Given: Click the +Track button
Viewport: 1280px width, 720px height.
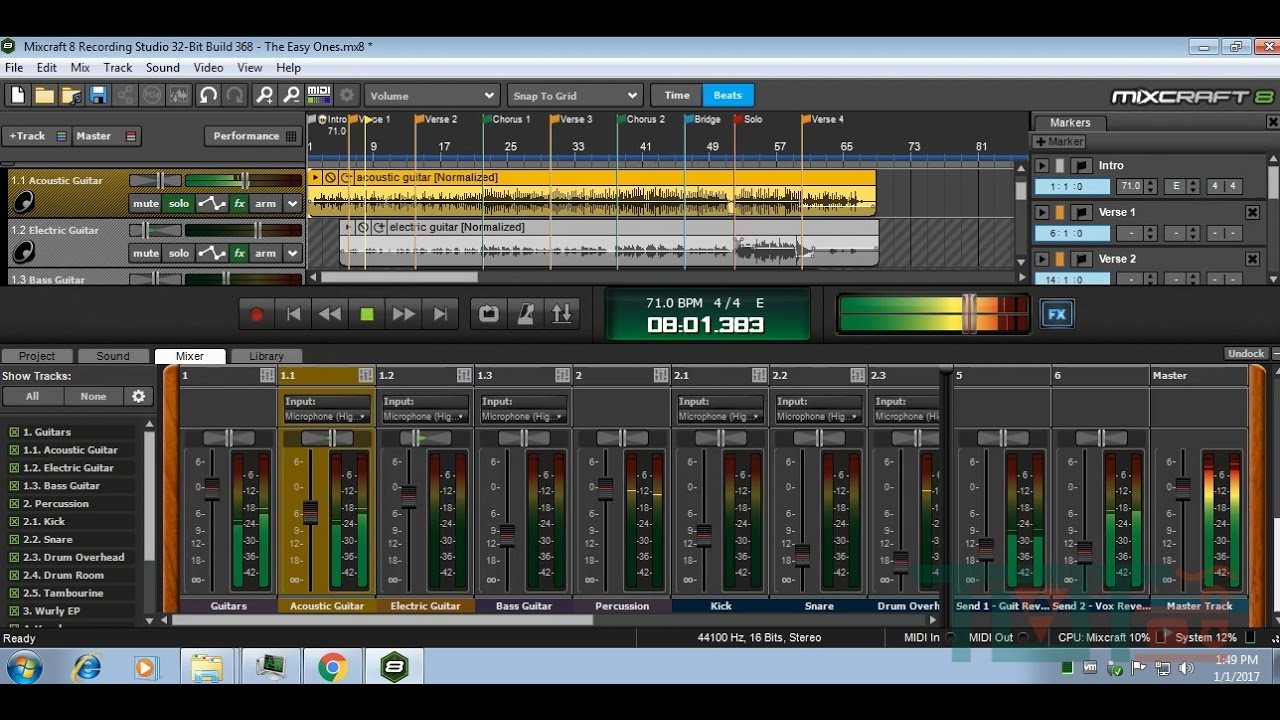Looking at the screenshot, I should (x=37, y=136).
